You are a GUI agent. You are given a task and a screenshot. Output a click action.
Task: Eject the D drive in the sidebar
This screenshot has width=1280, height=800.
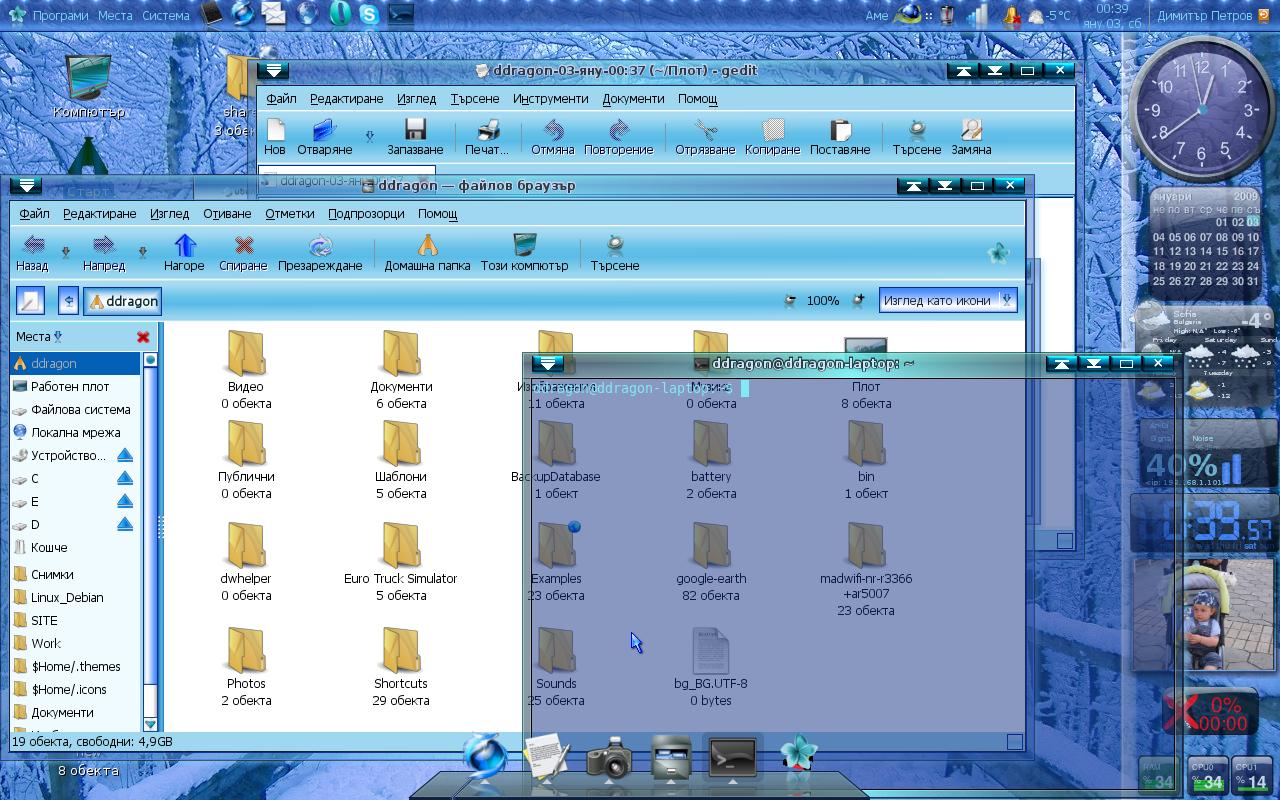point(125,524)
